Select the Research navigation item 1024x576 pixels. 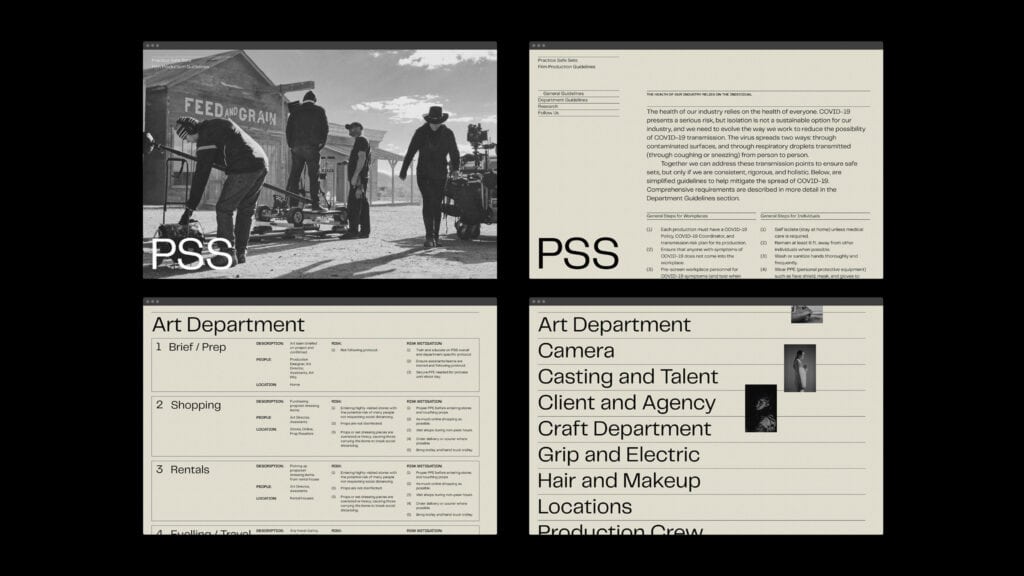click(x=549, y=107)
